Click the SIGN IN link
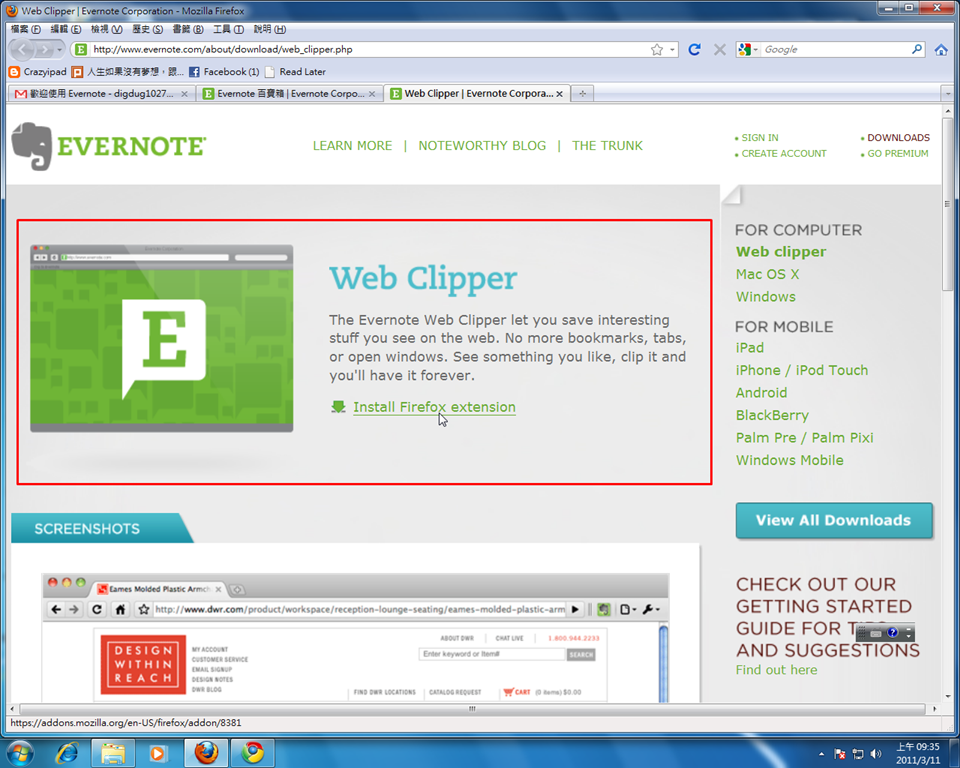The image size is (960, 768). [760, 138]
